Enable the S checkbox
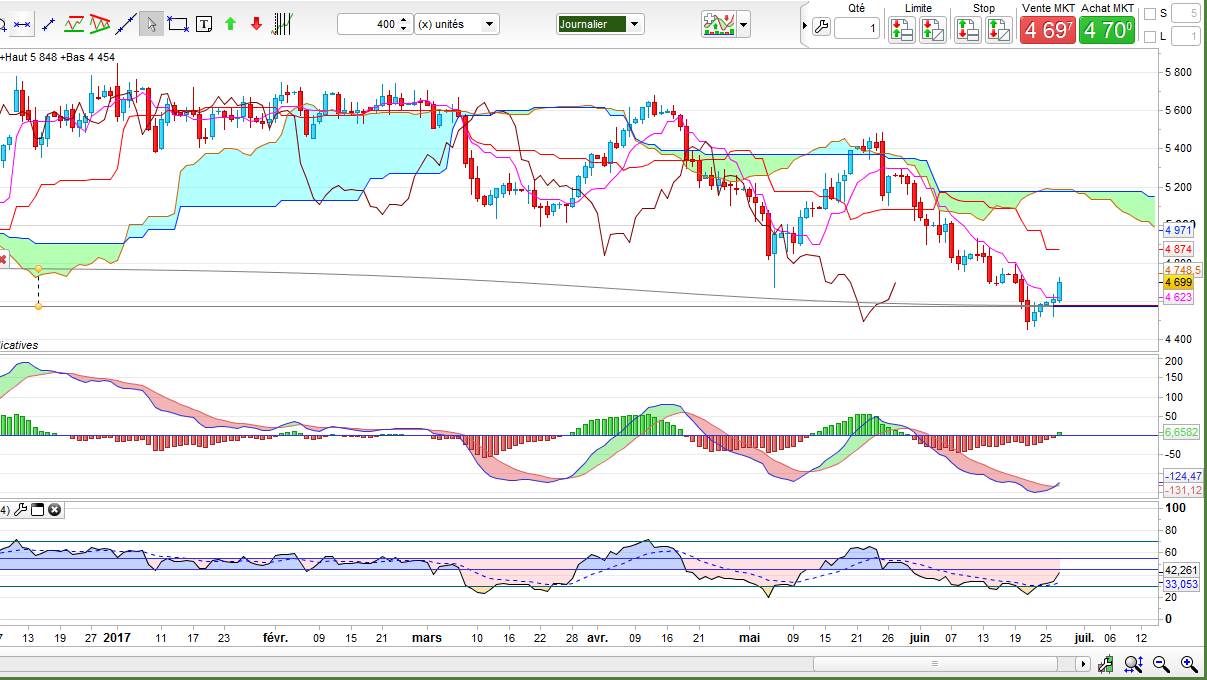The image size is (1207, 680). 1149,14
